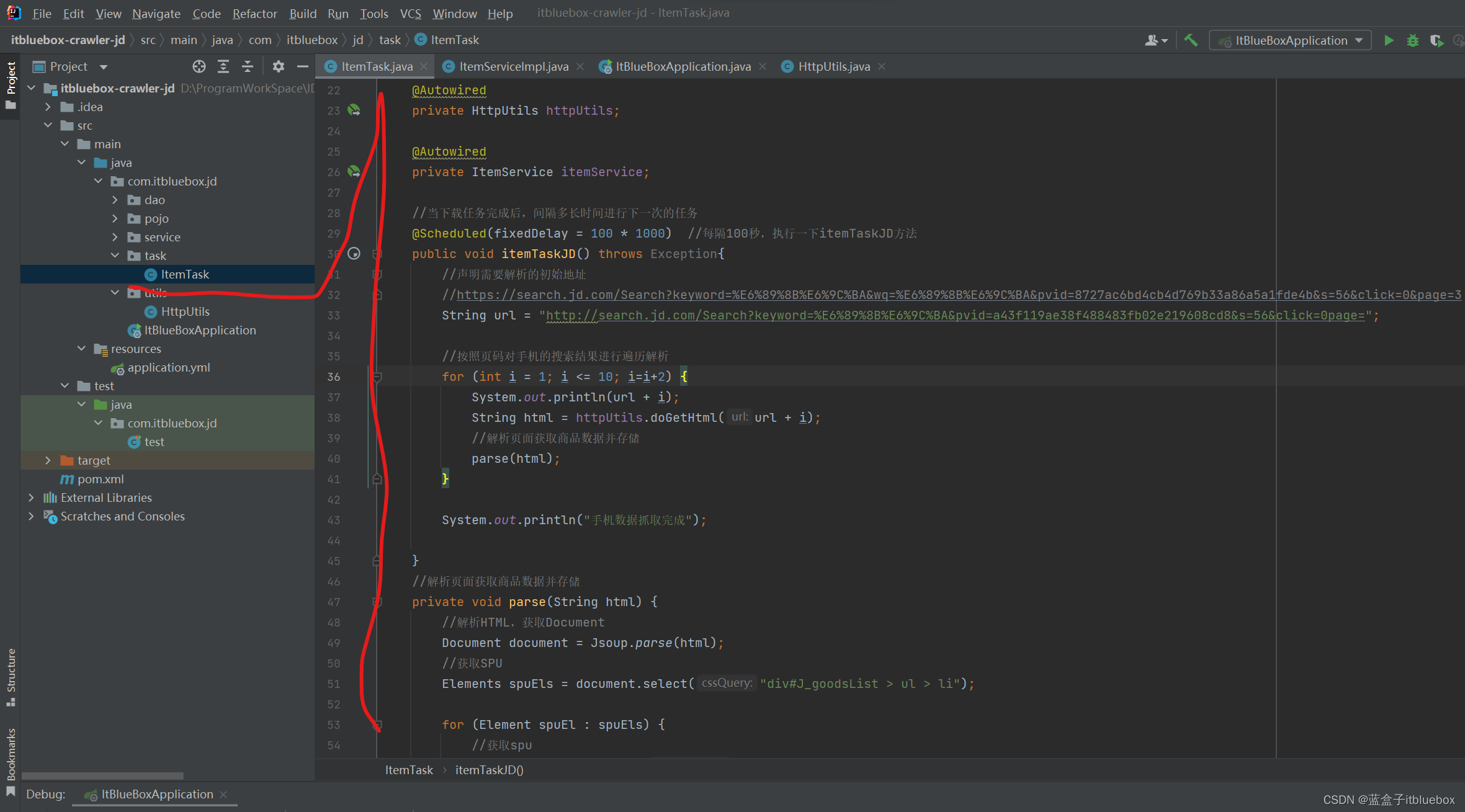1465x812 pixels.
Task: Click the green Run application button
Action: [1389, 40]
